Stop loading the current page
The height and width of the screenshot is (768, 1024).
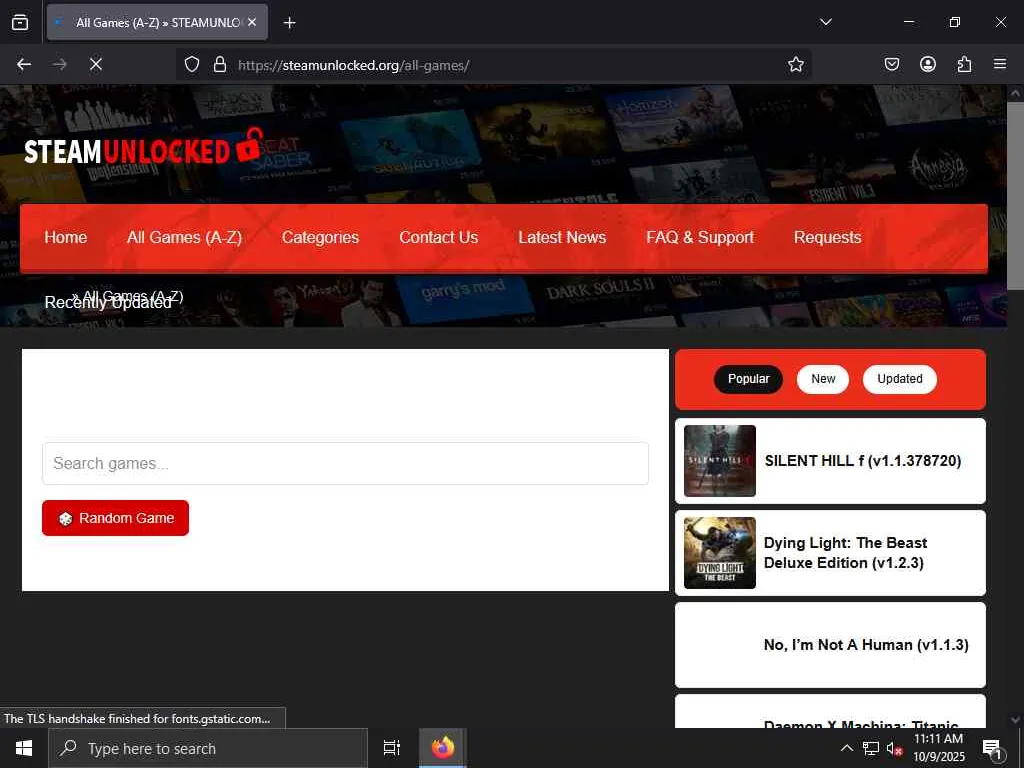pos(95,64)
